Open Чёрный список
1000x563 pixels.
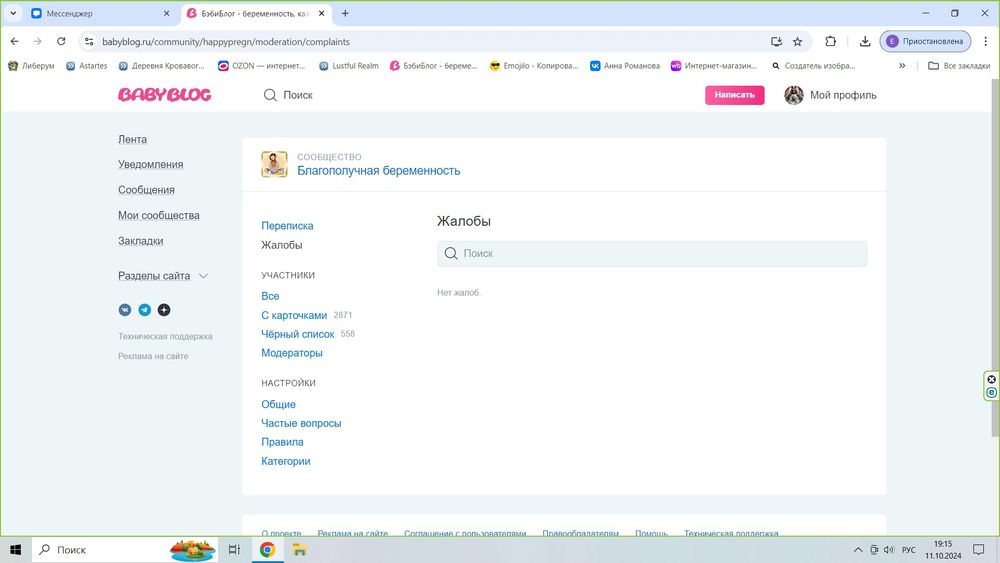coord(298,334)
